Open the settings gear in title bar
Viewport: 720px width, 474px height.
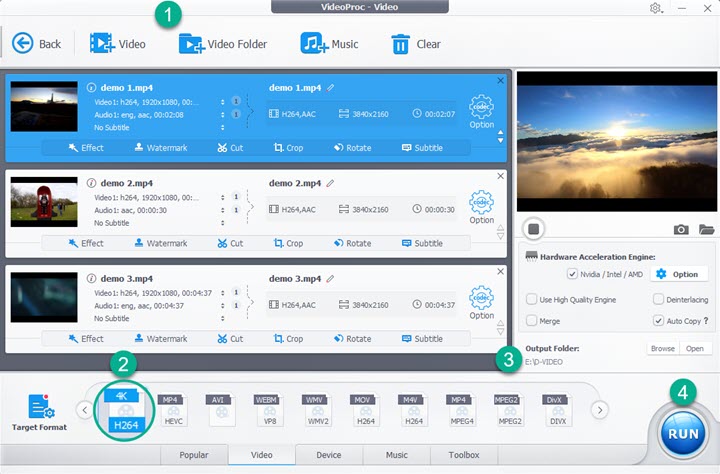coord(656,8)
